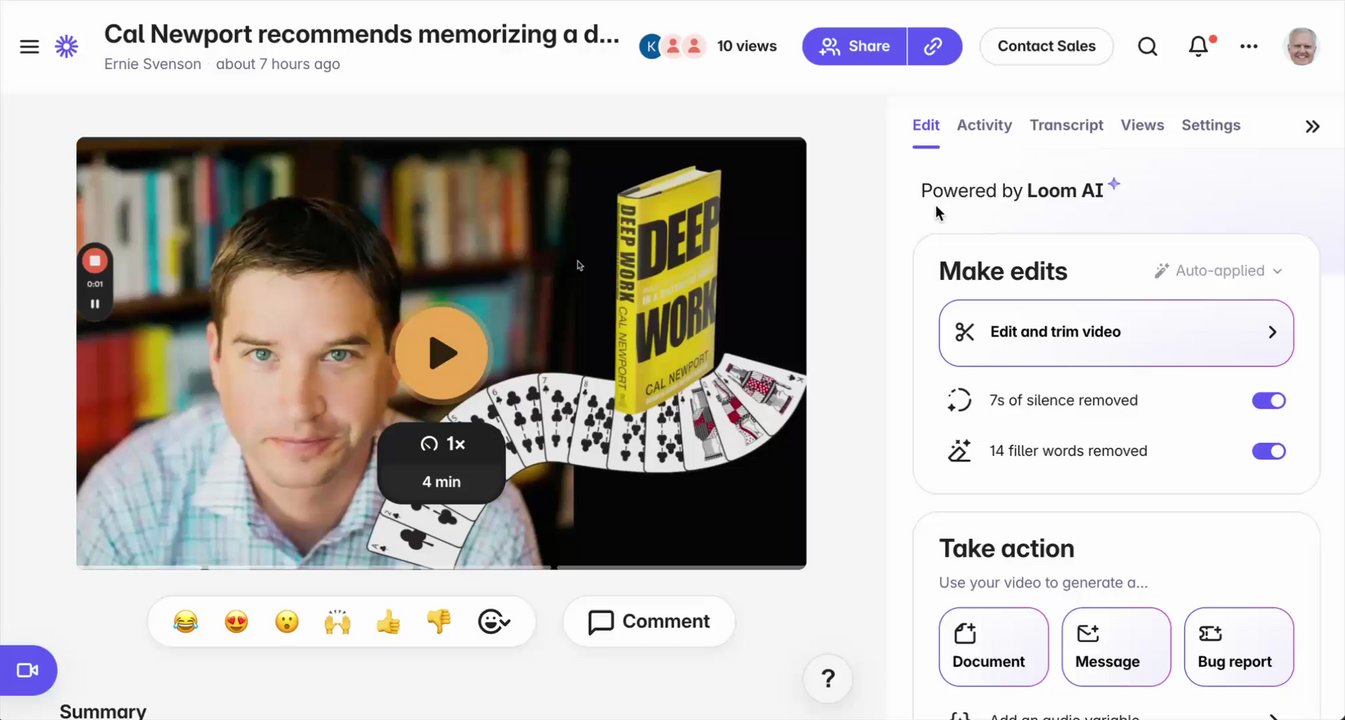Image resolution: width=1345 pixels, height=720 pixels.
Task: Start a new recording with camera button
Action: (28, 670)
